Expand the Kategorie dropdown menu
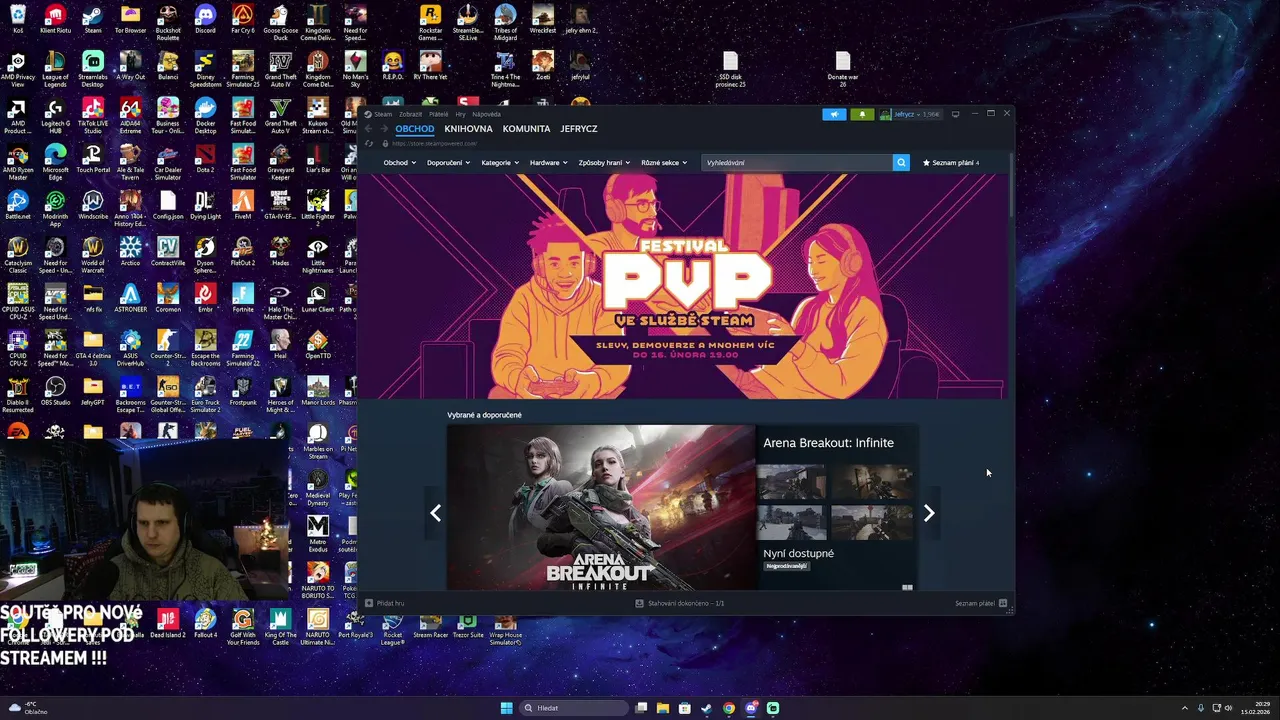Screen dimensions: 1280x720 click(x=500, y=162)
